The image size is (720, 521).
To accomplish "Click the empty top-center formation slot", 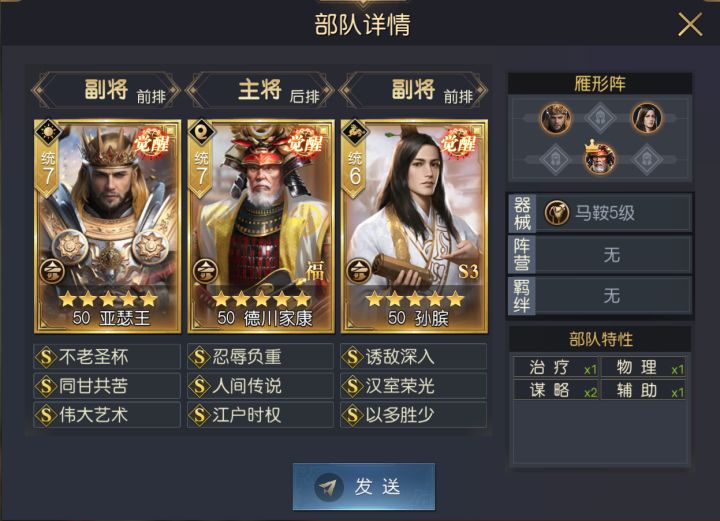I will pos(600,118).
